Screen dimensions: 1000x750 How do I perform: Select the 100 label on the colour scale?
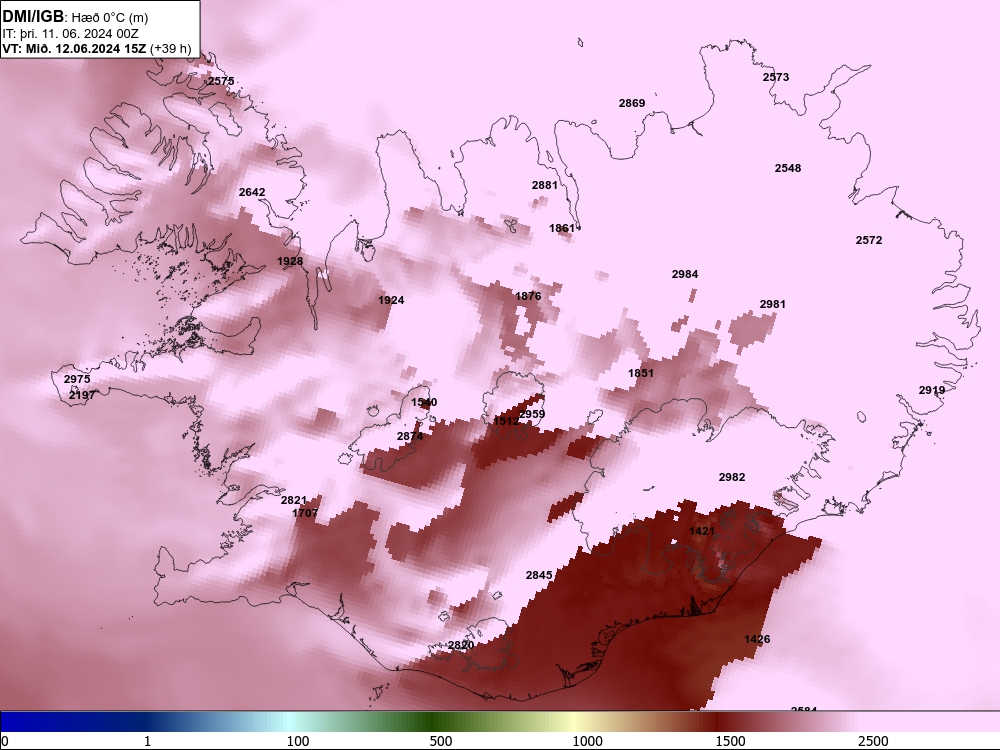[298, 741]
